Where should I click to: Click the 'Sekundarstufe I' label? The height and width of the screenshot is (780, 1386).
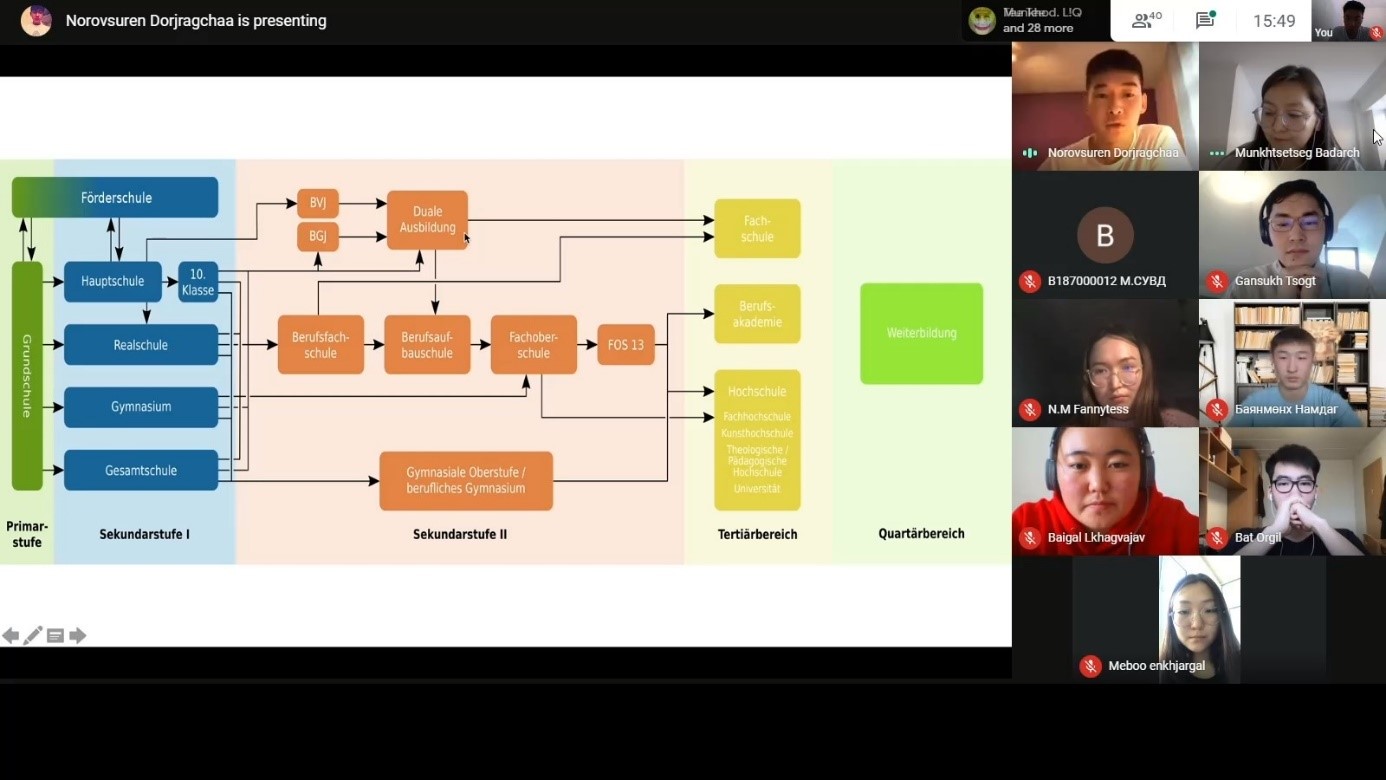(145, 534)
